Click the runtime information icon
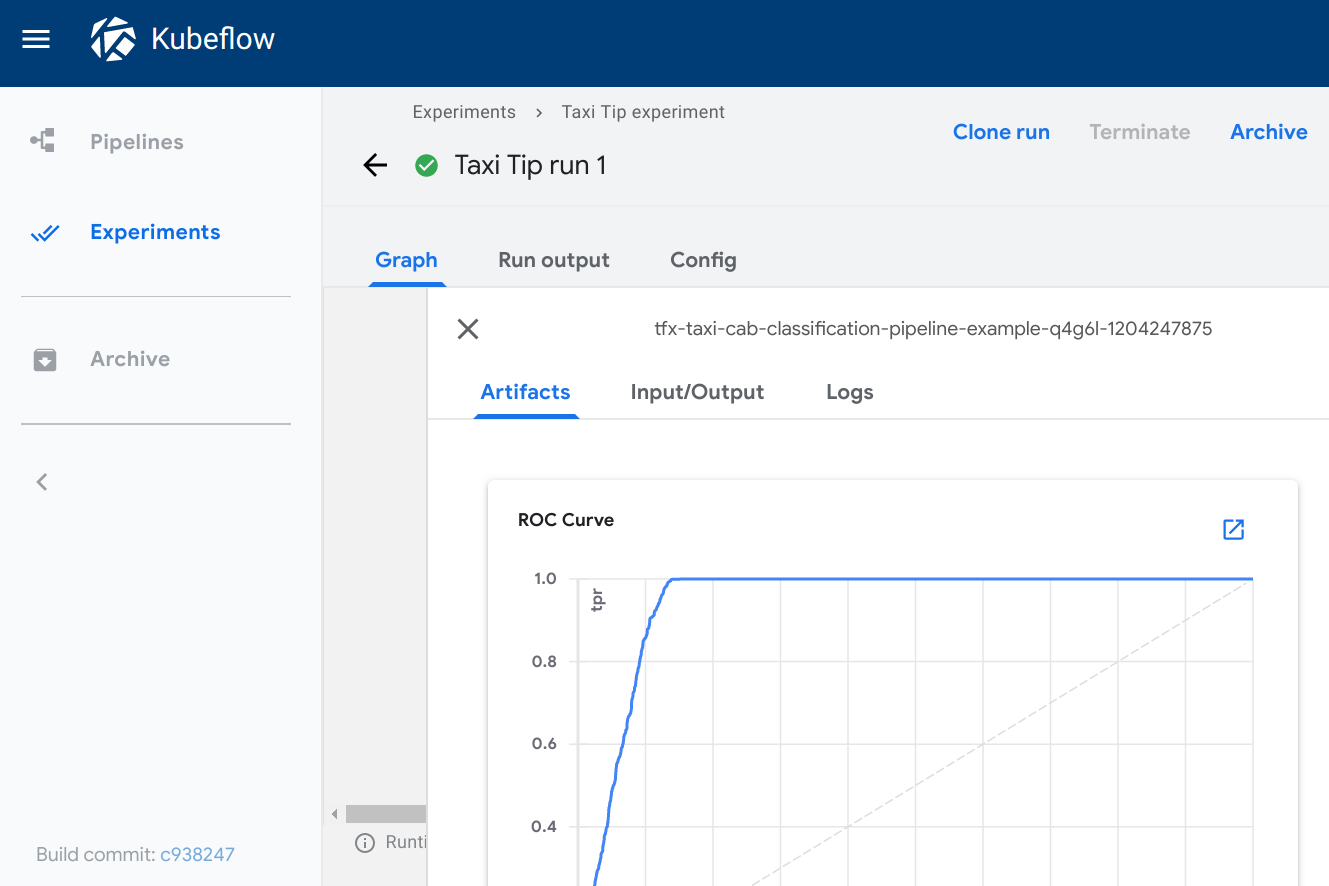The width and height of the screenshot is (1329, 886). click(364, 842)
